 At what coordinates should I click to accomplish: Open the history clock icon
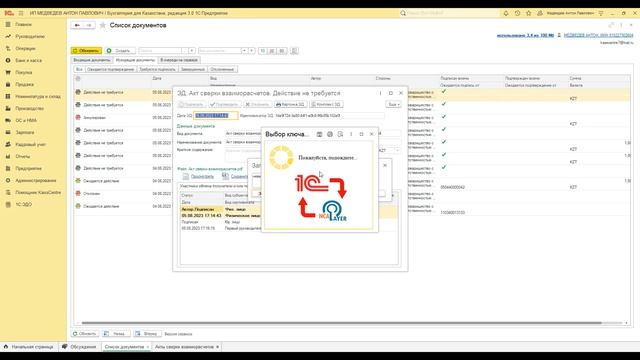(x=517, y=13)
